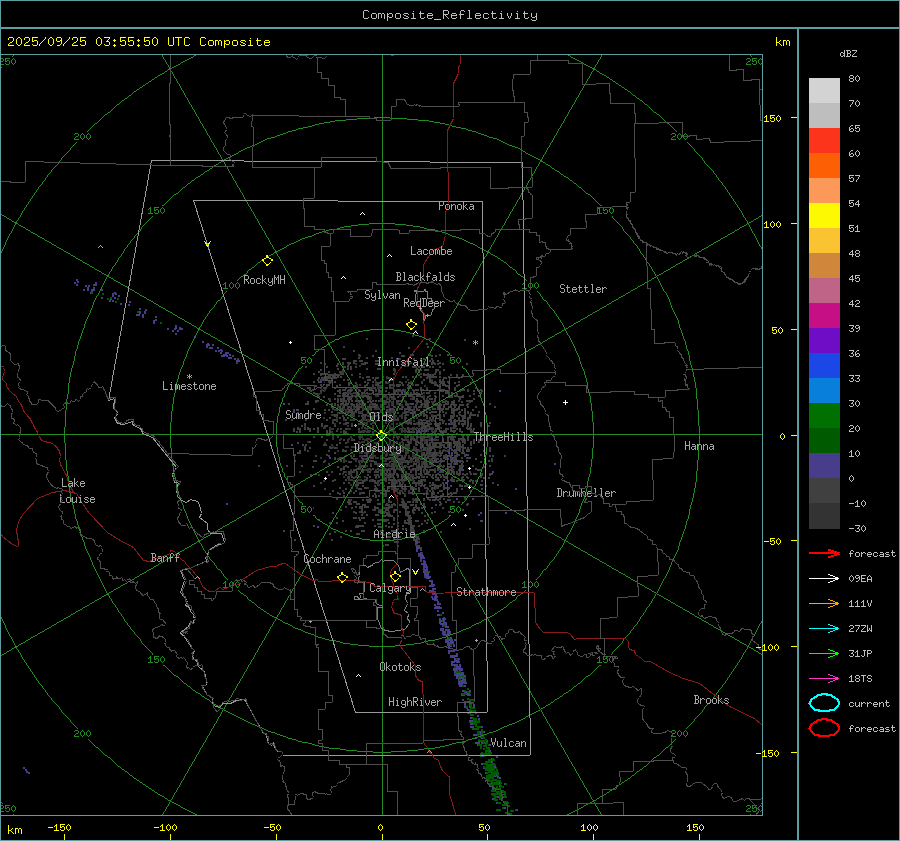
Task: Click the yellow diamond marker near RockyMH
Action: click(267, 260)
